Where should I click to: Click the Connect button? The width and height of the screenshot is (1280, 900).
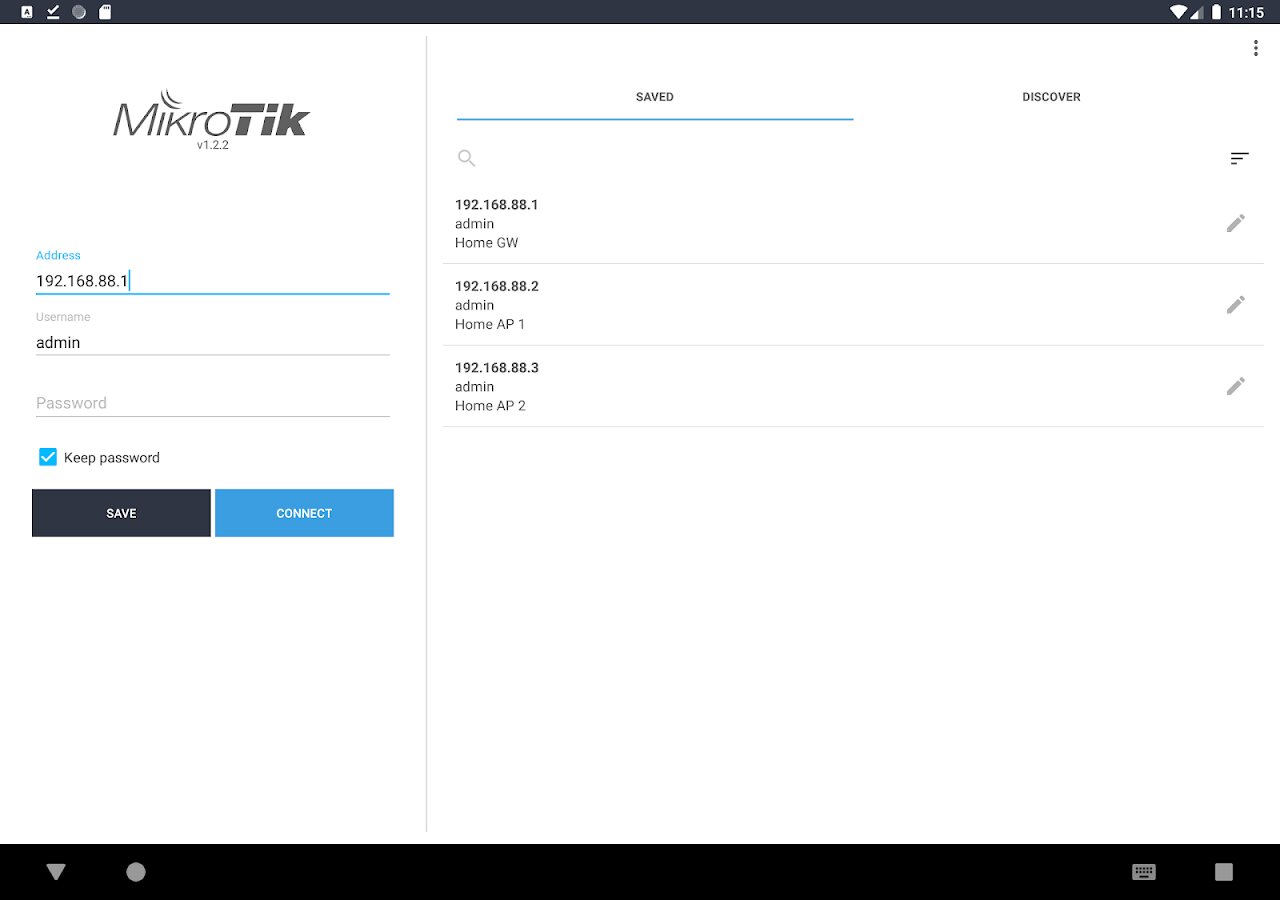304,513
